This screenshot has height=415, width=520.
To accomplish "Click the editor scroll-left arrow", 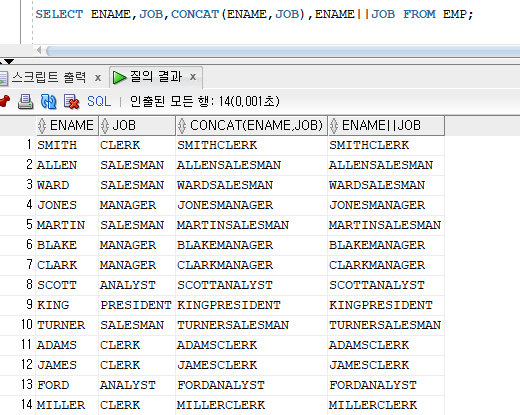I will [39, 51].
